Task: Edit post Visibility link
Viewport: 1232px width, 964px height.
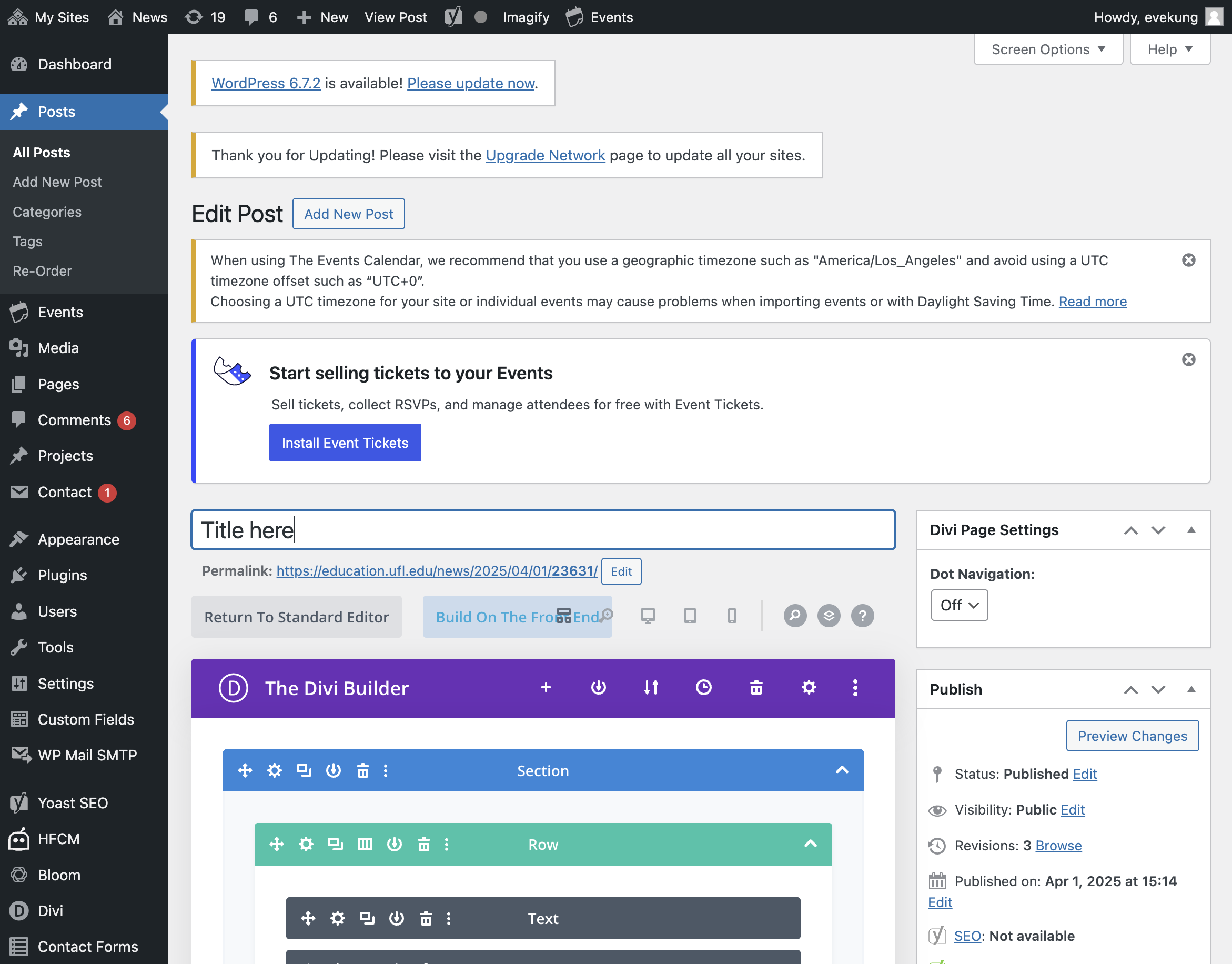Action: (x=1073, y=810)
